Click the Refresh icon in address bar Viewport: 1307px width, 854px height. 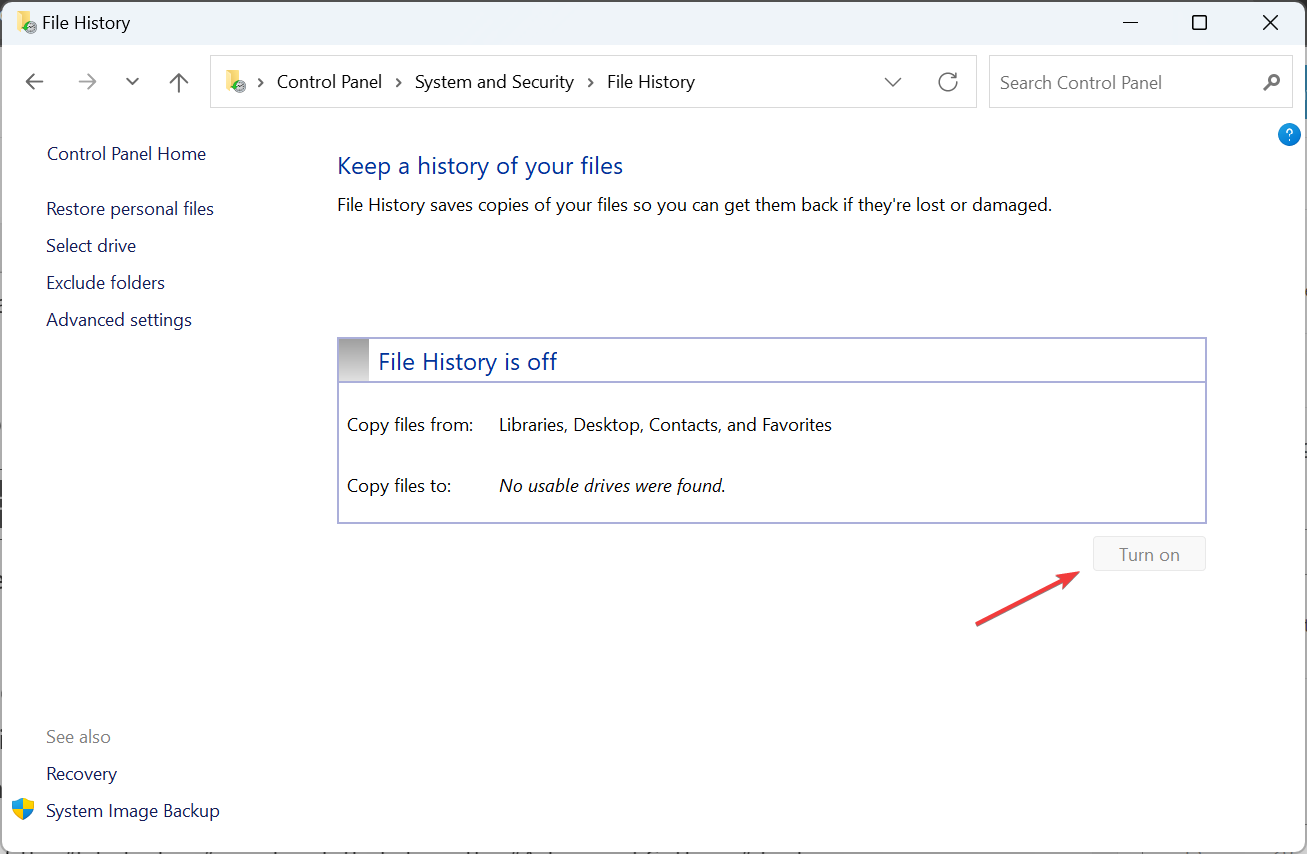click(948, 82)
